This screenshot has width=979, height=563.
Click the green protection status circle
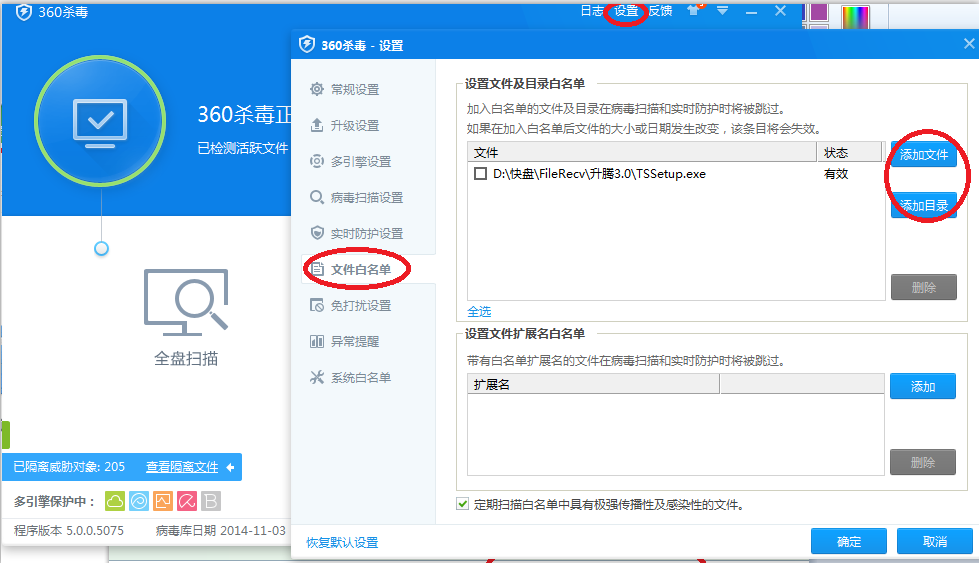click(x=100, y=120)
